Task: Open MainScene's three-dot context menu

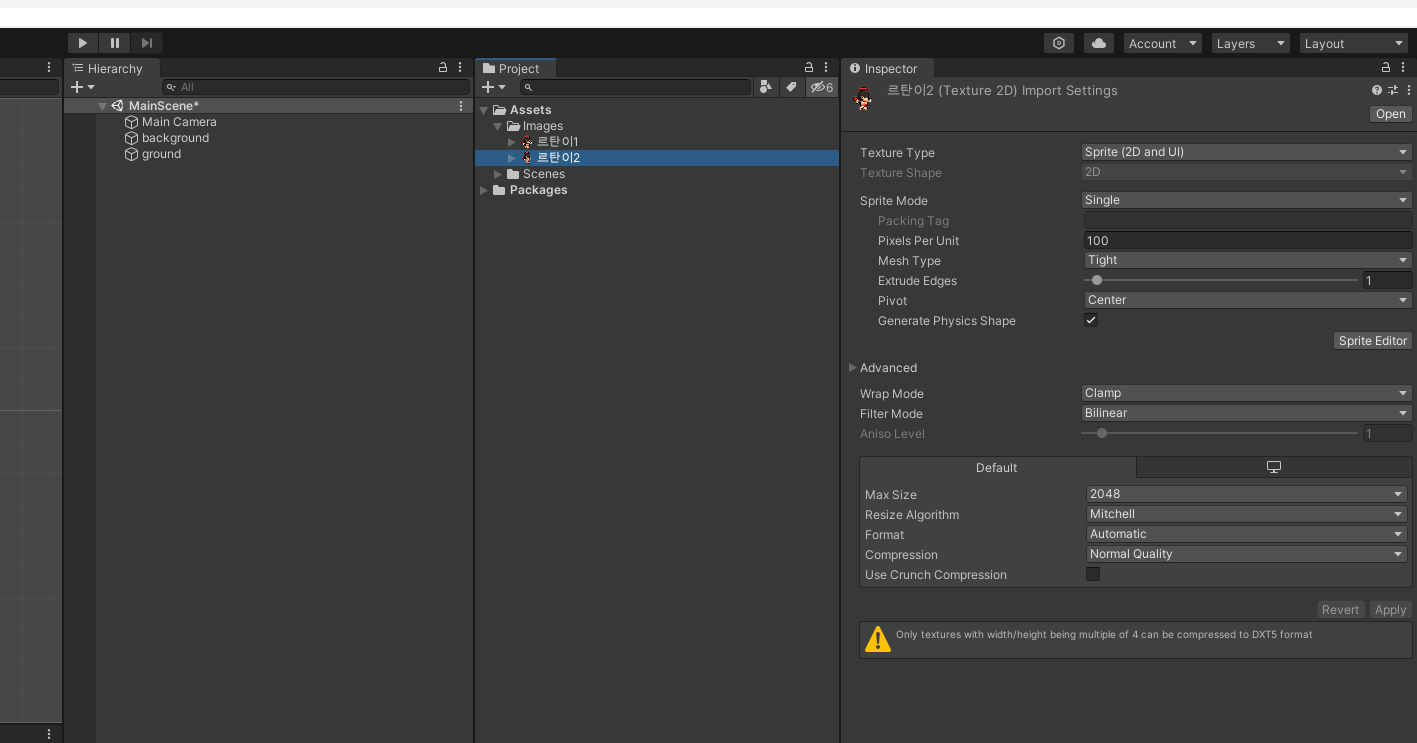Action: coord(461,106)
